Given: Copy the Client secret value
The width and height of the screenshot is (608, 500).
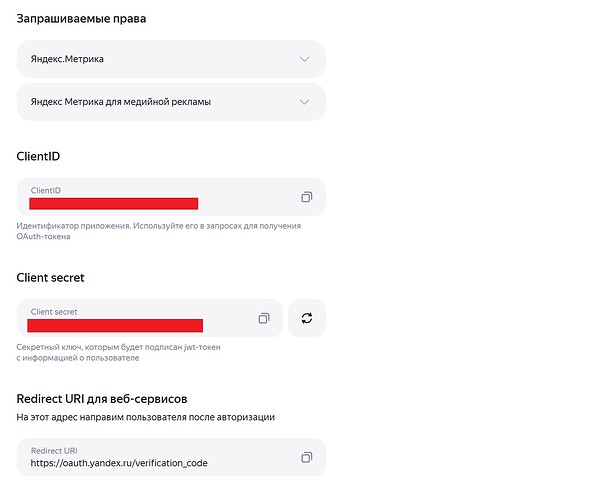Looking at the screenshot, I should point(264,318).
